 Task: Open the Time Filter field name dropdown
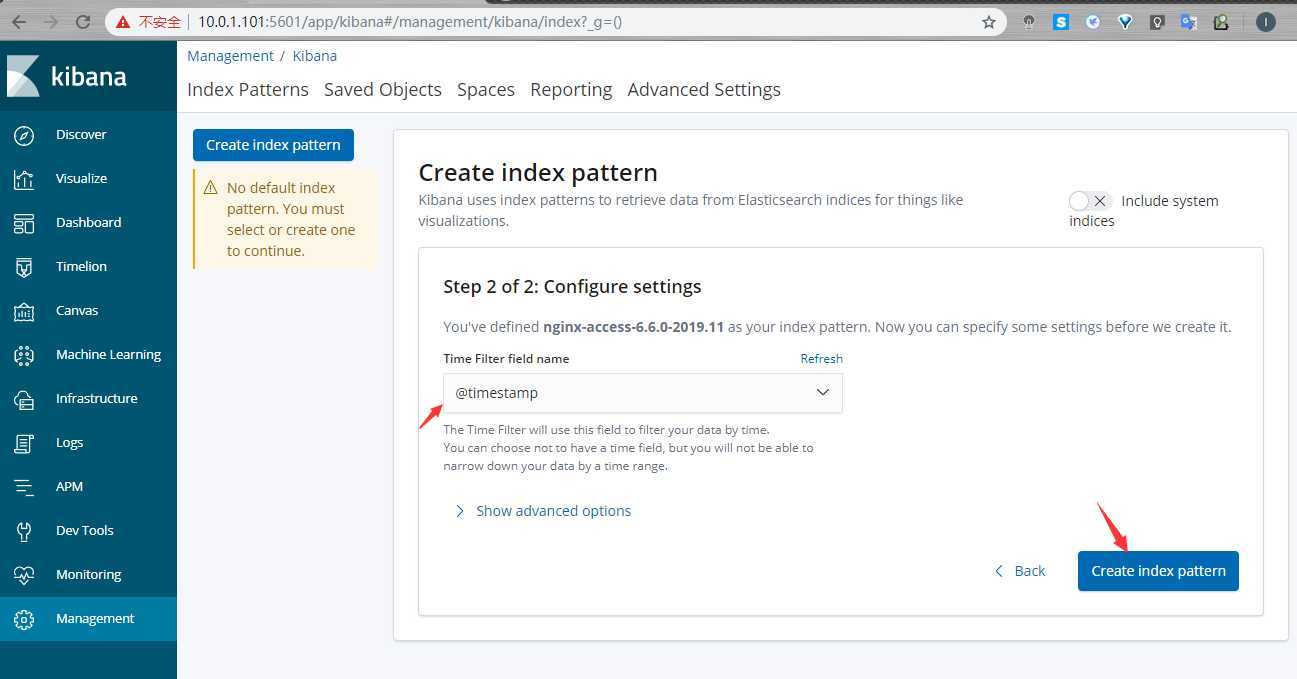pyautogui.click(x=643, y=393)
